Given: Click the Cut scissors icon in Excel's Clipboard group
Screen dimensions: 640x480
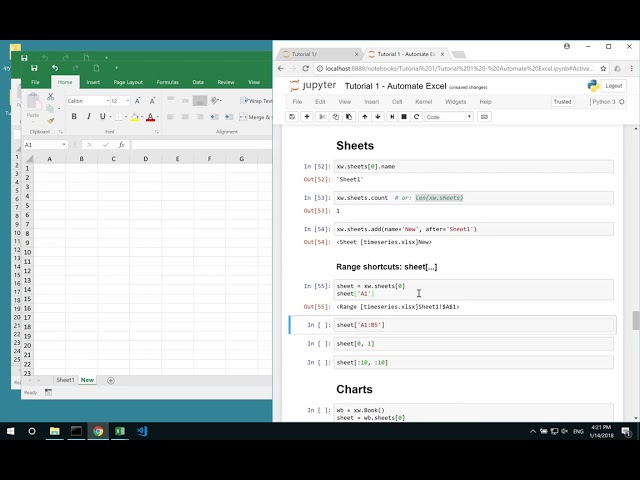Looking at the screenshot, I should pos(50,97).
